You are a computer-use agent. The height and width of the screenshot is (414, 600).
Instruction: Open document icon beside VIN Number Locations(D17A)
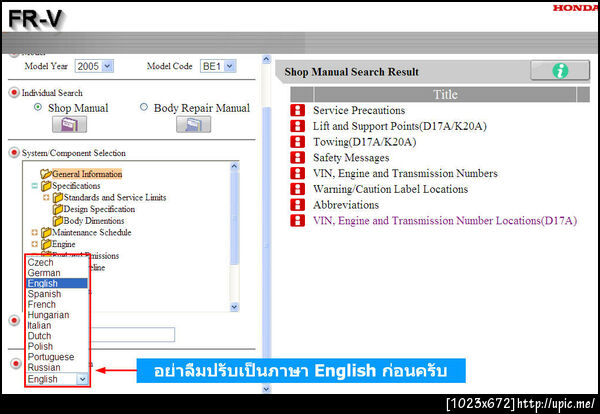tap(297, 220)
